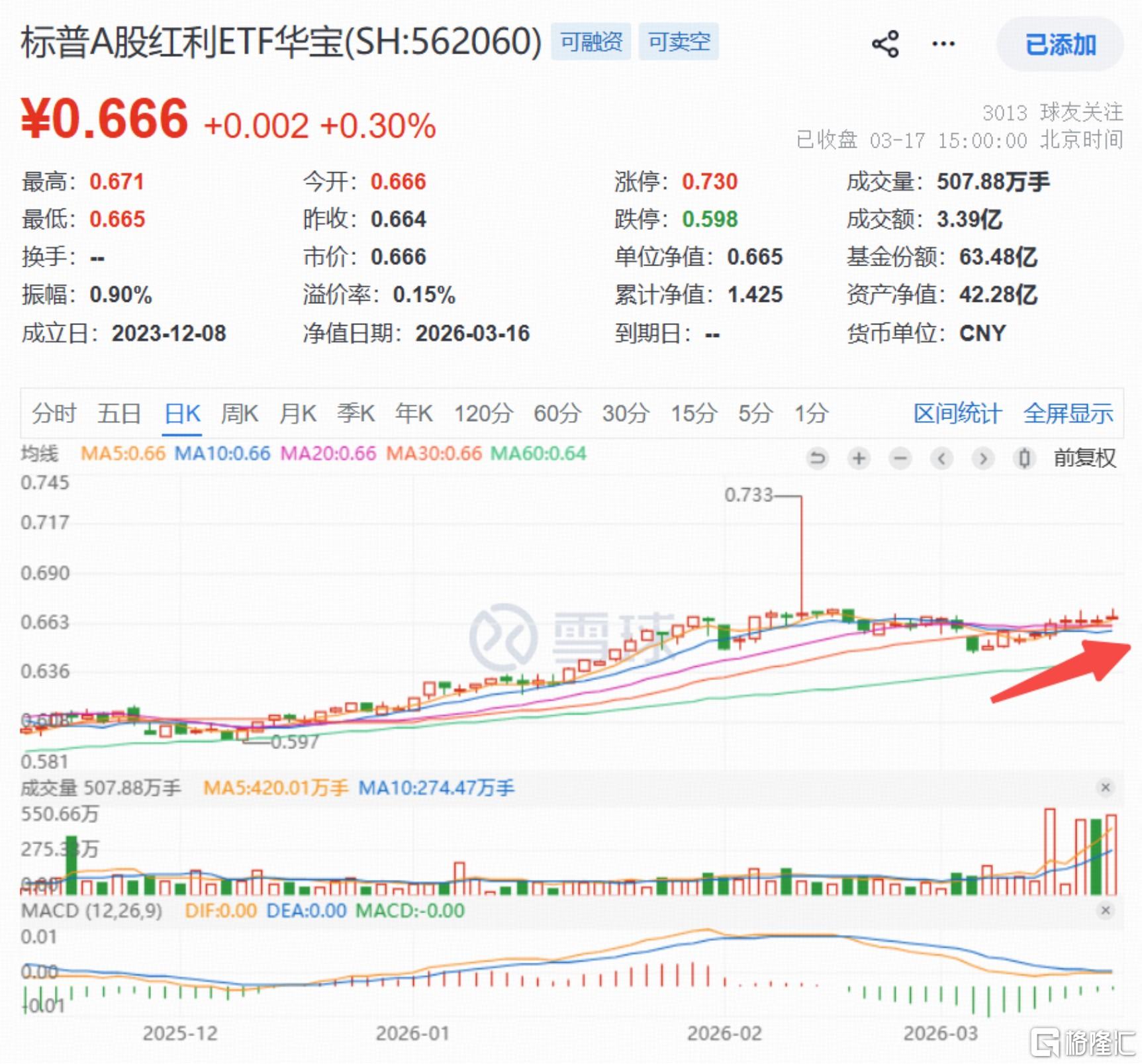Viewport: 1142px width, 1064px height.
Task: Click the 0.597 low price marker
Action: (295, 742)
